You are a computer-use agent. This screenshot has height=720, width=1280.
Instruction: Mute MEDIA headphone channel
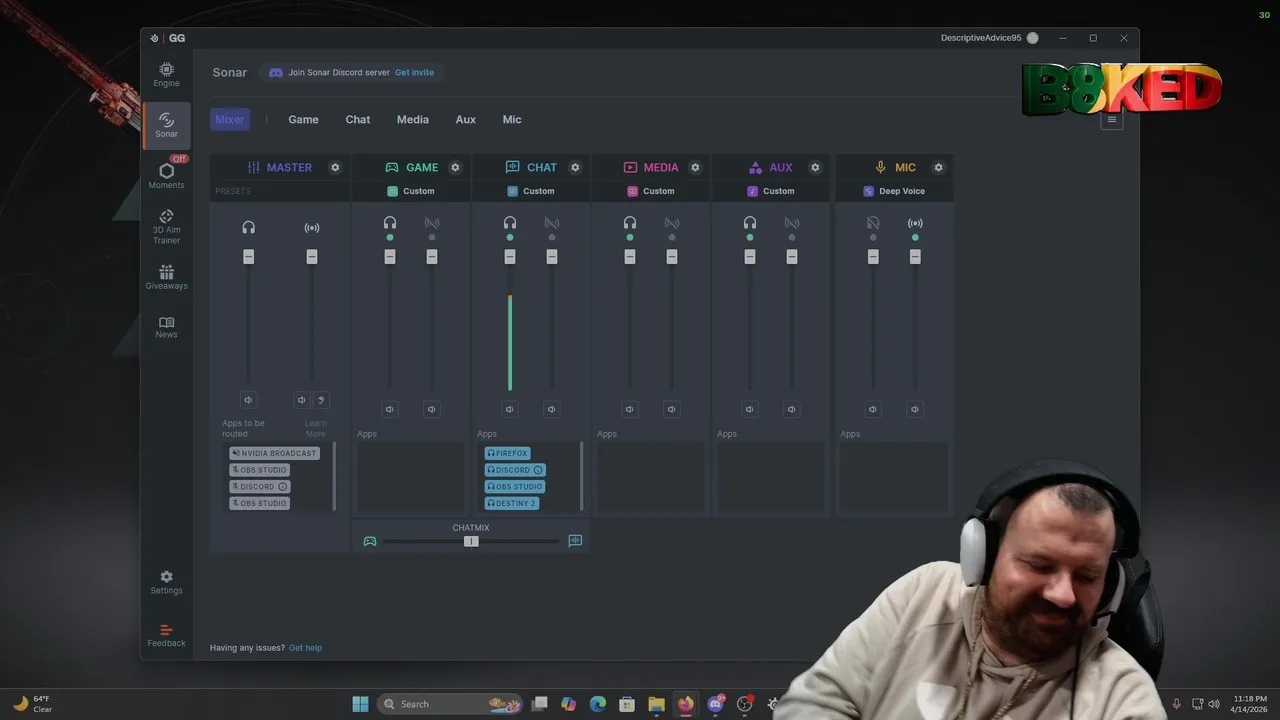(x=630, y=409)
